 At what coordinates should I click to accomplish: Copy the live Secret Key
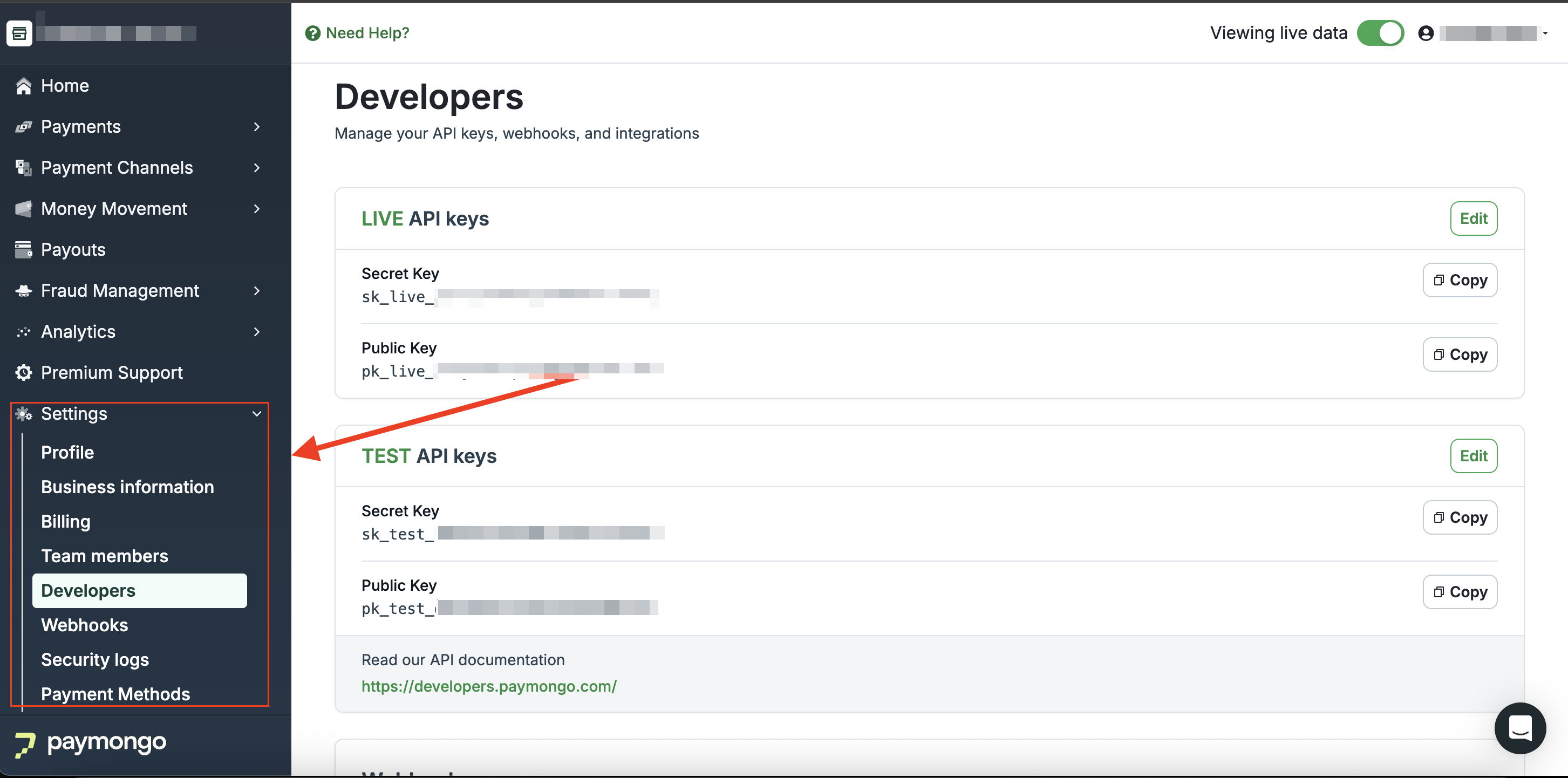pos(1460,280)
